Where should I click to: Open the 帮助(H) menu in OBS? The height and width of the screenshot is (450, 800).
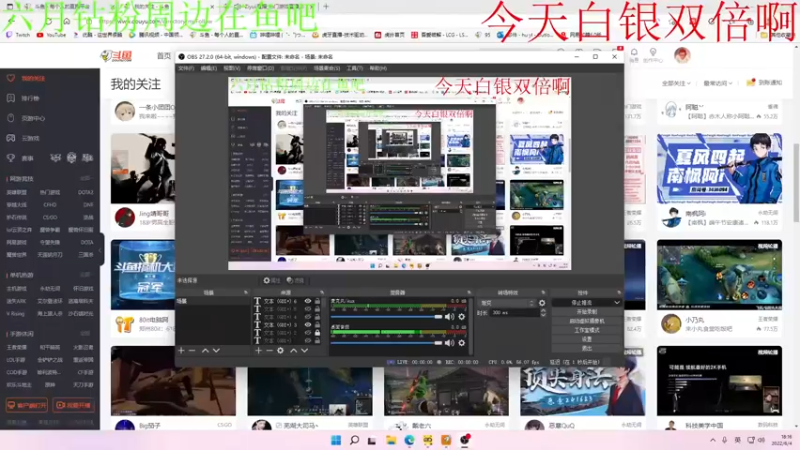click(378, 68)
